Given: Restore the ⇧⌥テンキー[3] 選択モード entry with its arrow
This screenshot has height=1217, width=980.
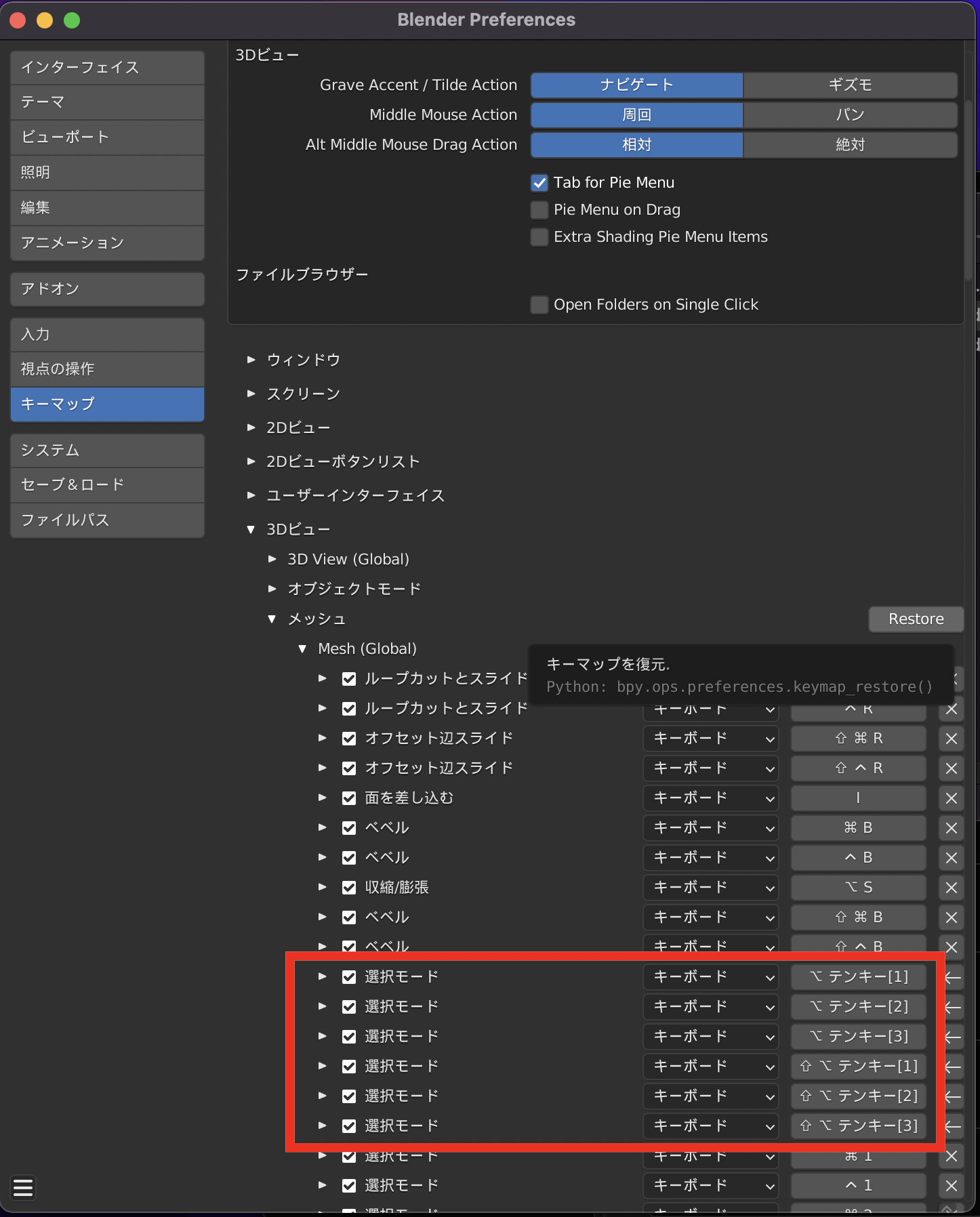Looking at the screenshot, I should click(953, 1126).
